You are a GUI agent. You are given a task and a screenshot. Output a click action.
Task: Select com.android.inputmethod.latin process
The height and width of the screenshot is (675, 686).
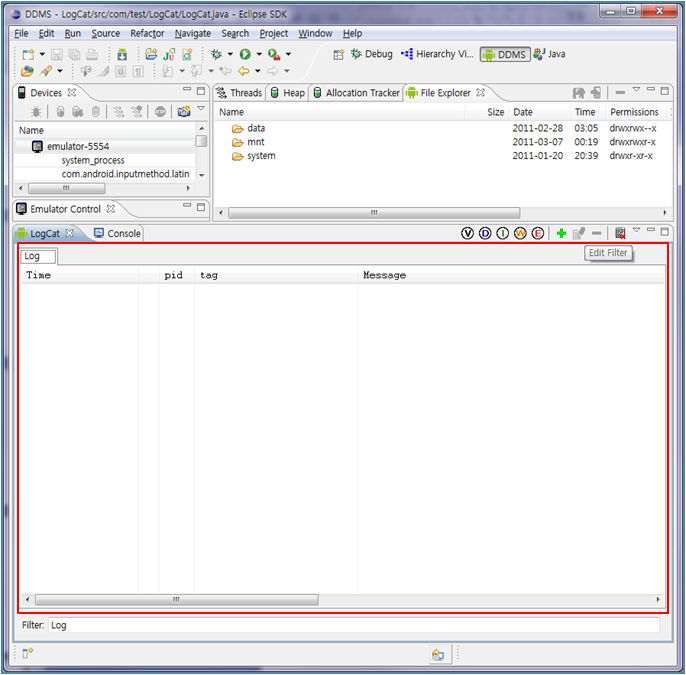pos(125,174)
